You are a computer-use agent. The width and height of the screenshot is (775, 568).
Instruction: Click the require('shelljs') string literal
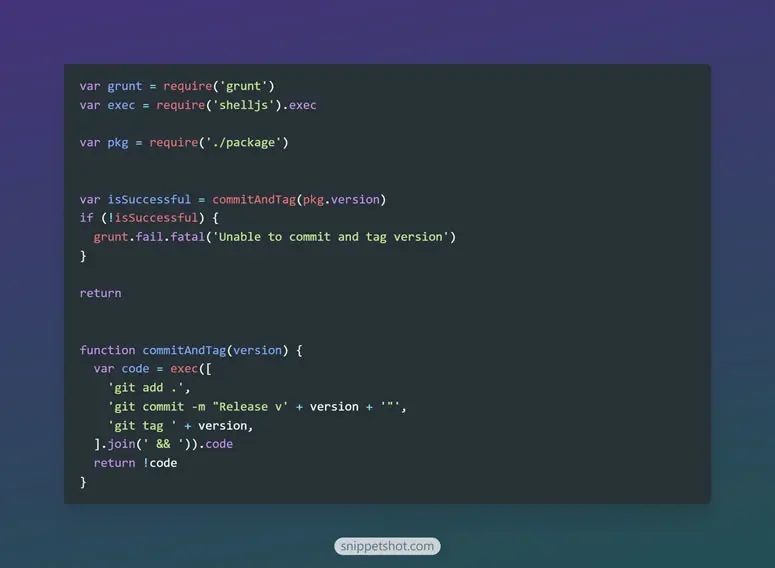pos(243,105)
